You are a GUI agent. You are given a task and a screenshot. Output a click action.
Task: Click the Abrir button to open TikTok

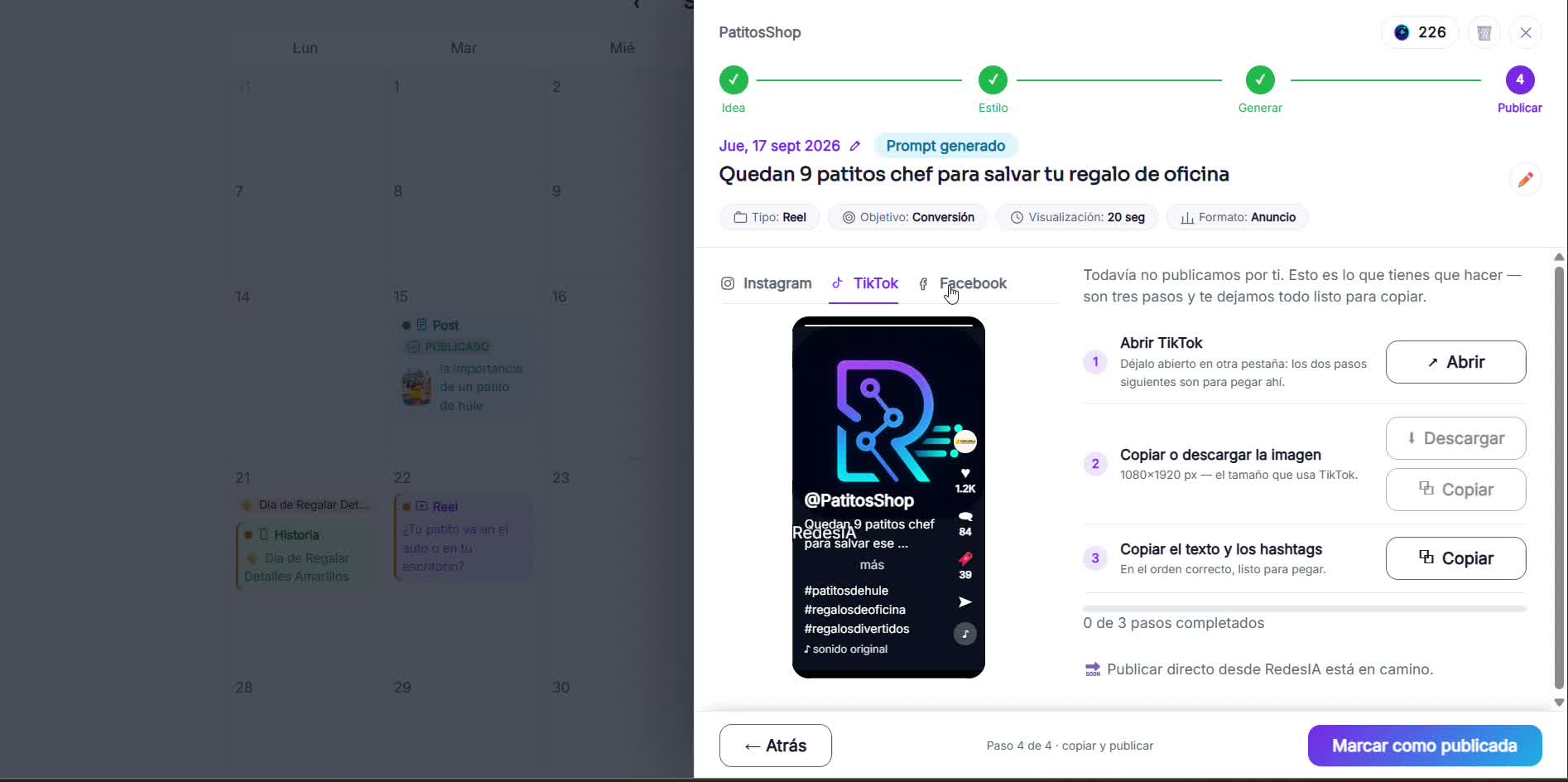[x=1456, y=362]
